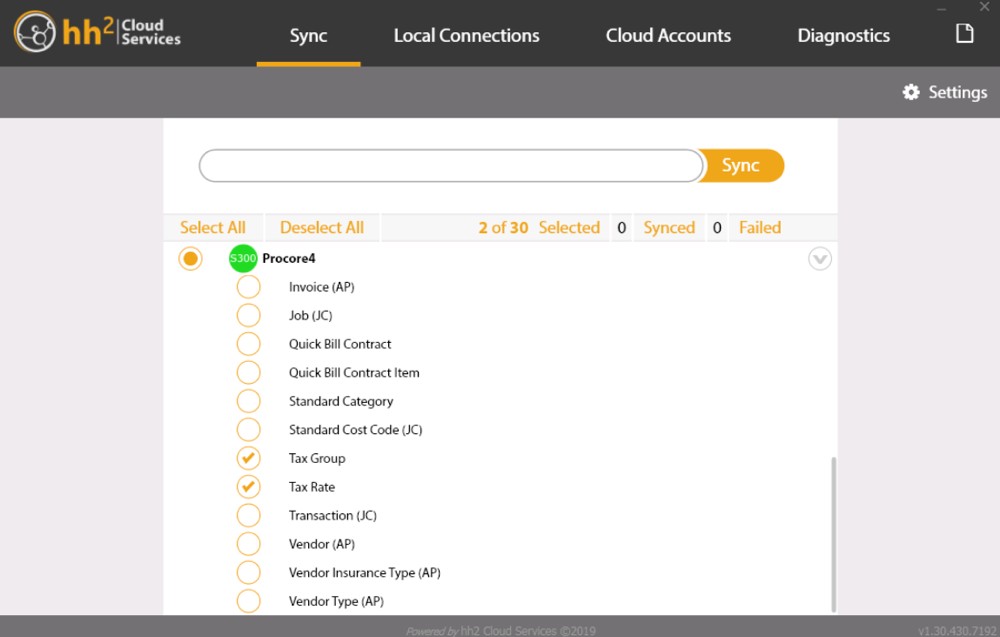The width and height of the screenshot is (1000, 637).
Task: Click the 'Vendor (AP)' label
Action: tap(321, 544)
